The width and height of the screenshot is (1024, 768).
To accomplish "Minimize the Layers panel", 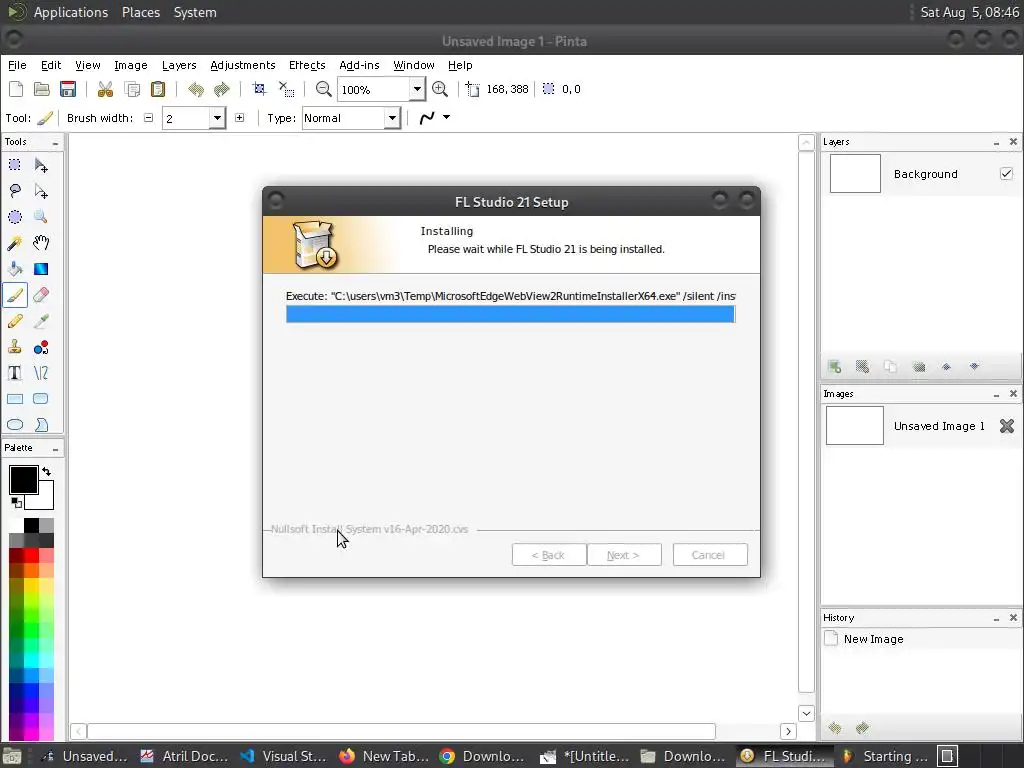I will [x=997, y=142].
